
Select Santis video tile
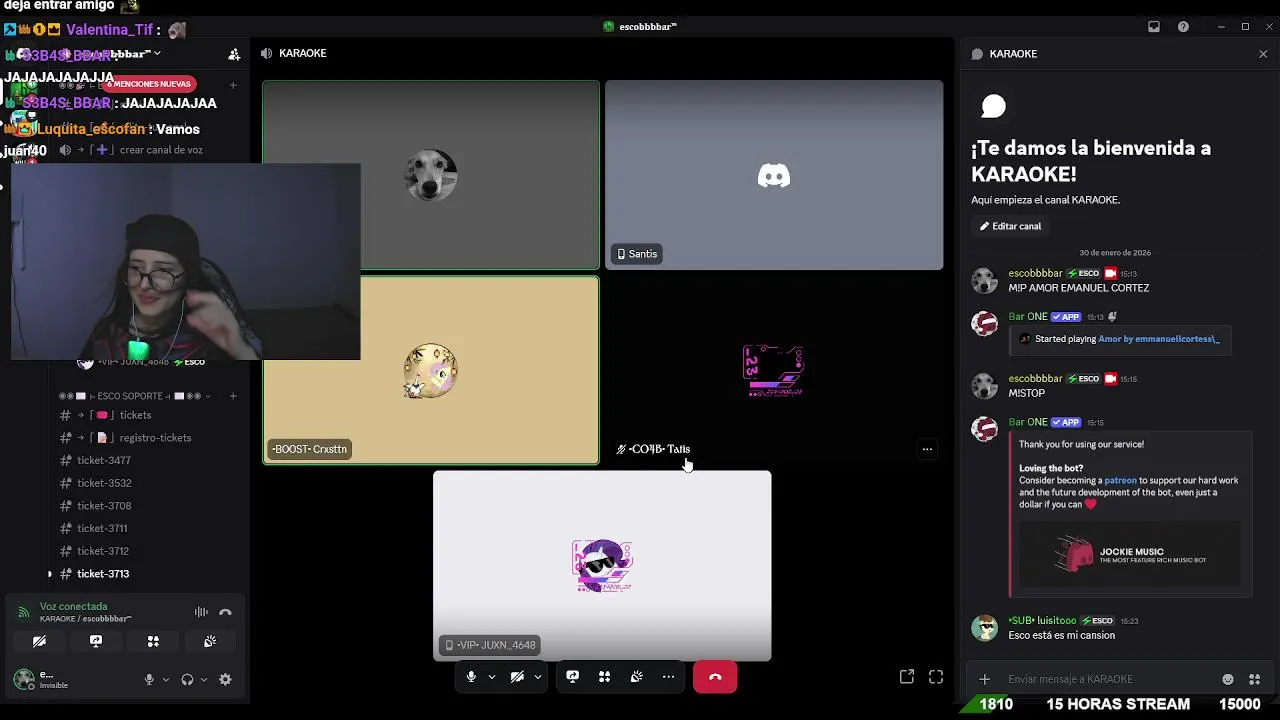pos(774,175)
